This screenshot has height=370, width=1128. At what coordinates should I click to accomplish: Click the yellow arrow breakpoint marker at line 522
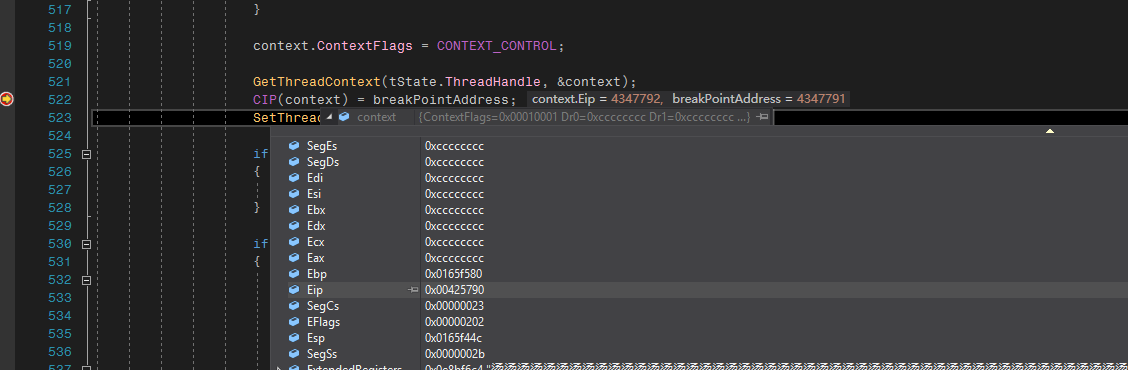pos(7,99)
